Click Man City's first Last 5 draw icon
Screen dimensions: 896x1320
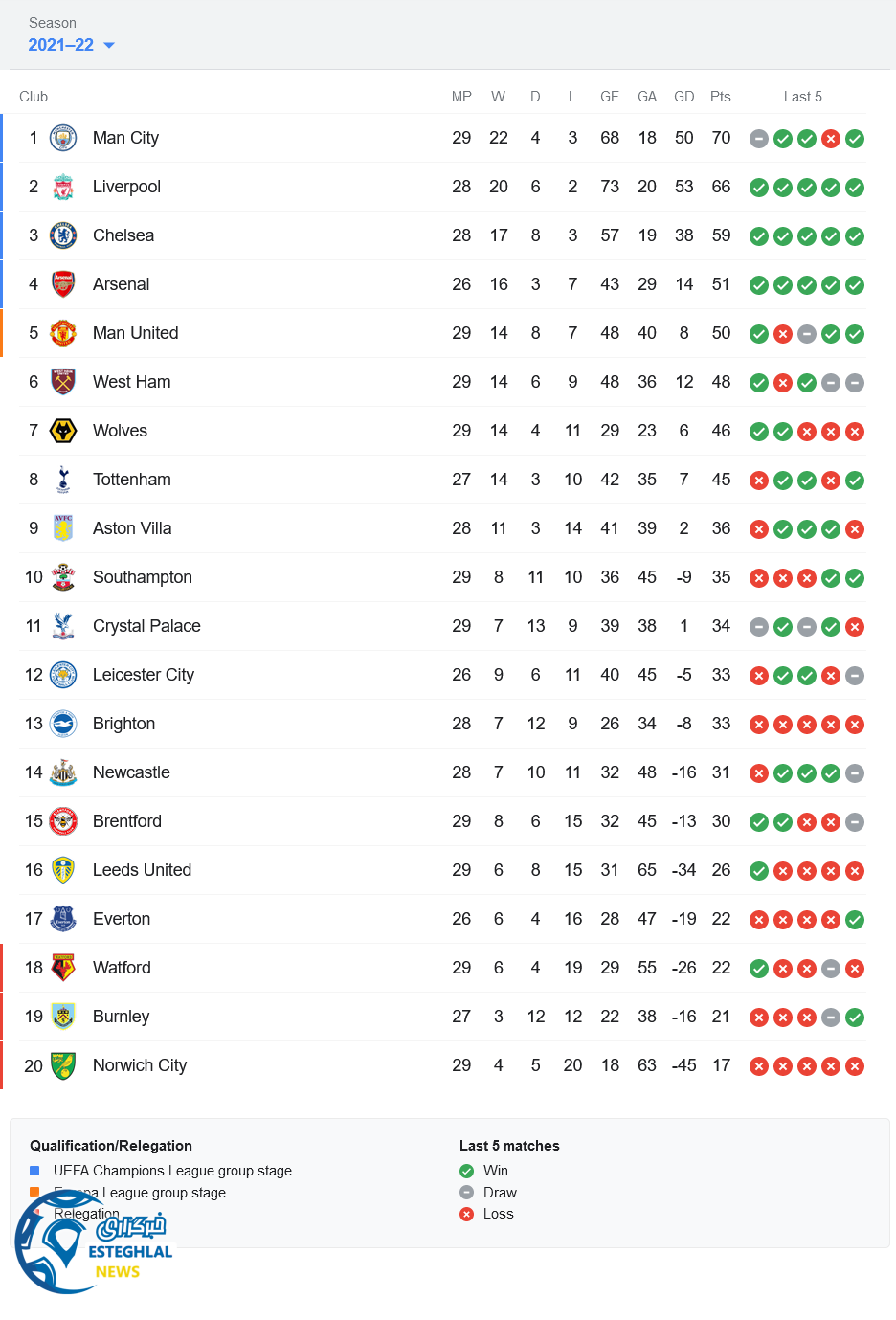coord(759,139)
